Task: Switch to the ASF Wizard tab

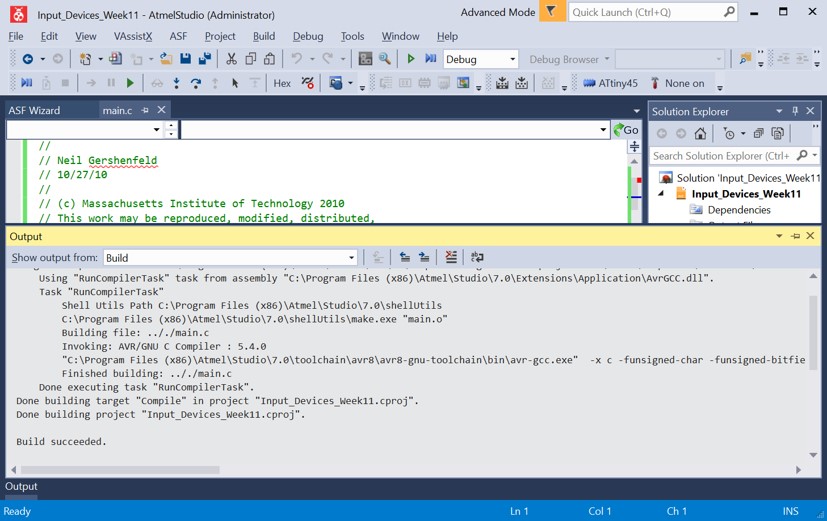Action: pyautogui.click(x=34, y=110)
